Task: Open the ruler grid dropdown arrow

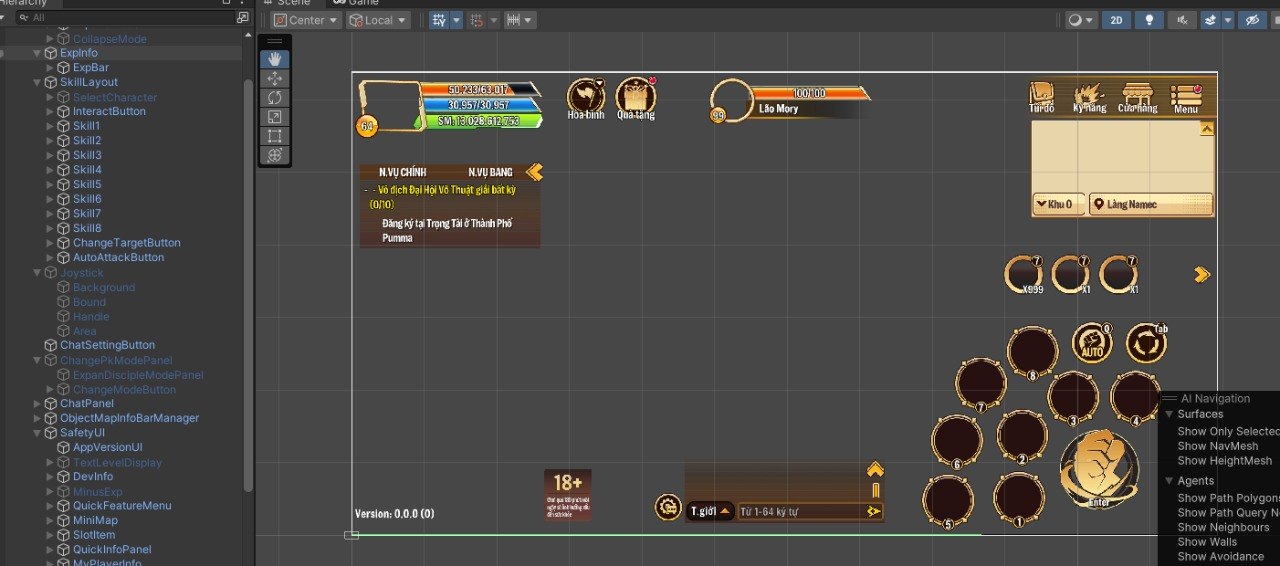Action: (528, 20)
